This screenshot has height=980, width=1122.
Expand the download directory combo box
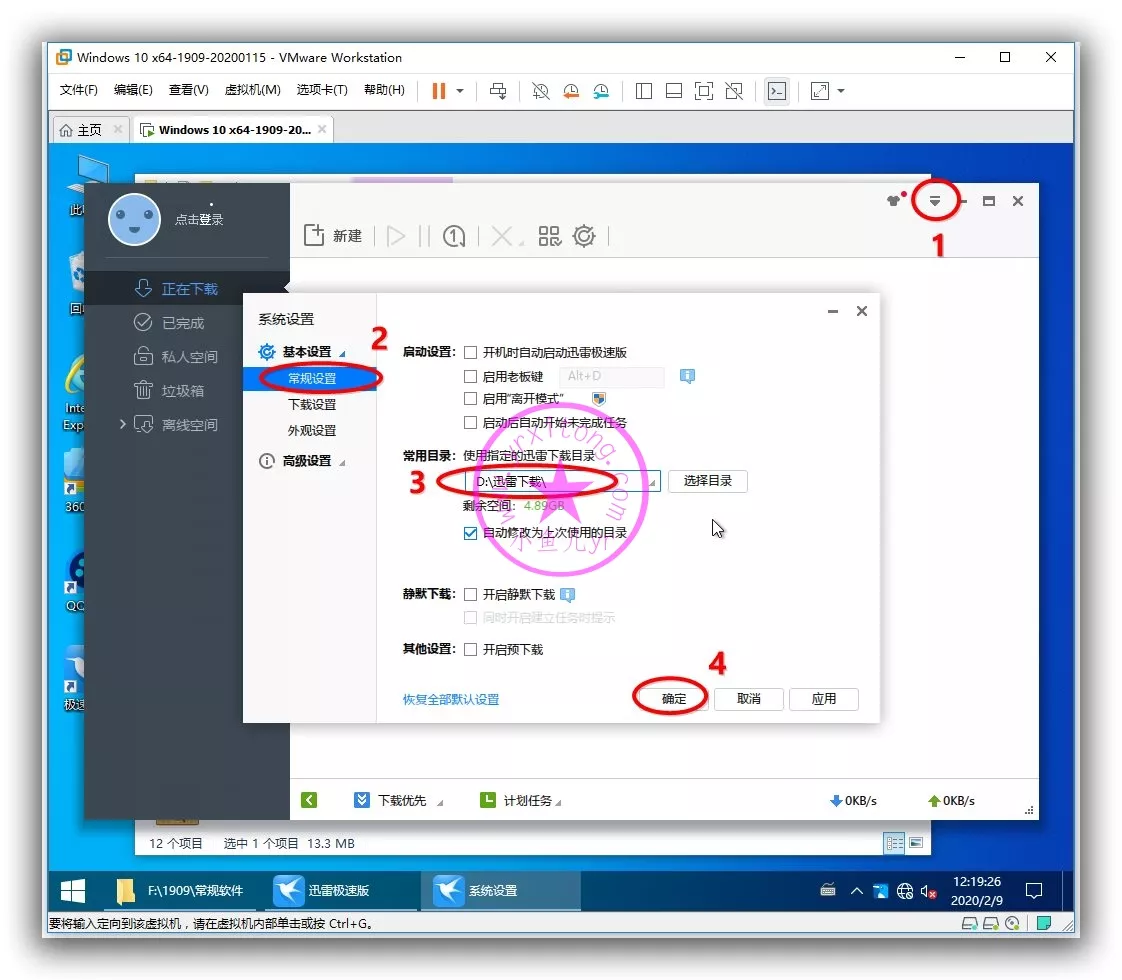point(652,482)
